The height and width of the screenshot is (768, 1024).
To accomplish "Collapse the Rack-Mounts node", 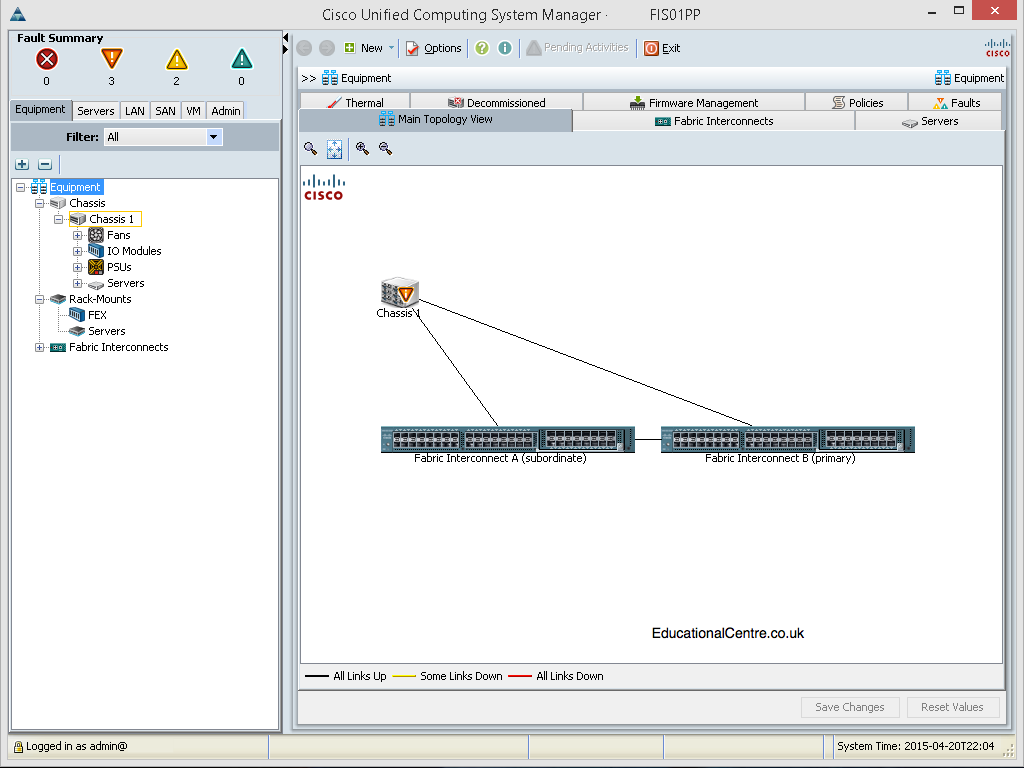I will 39,299.
